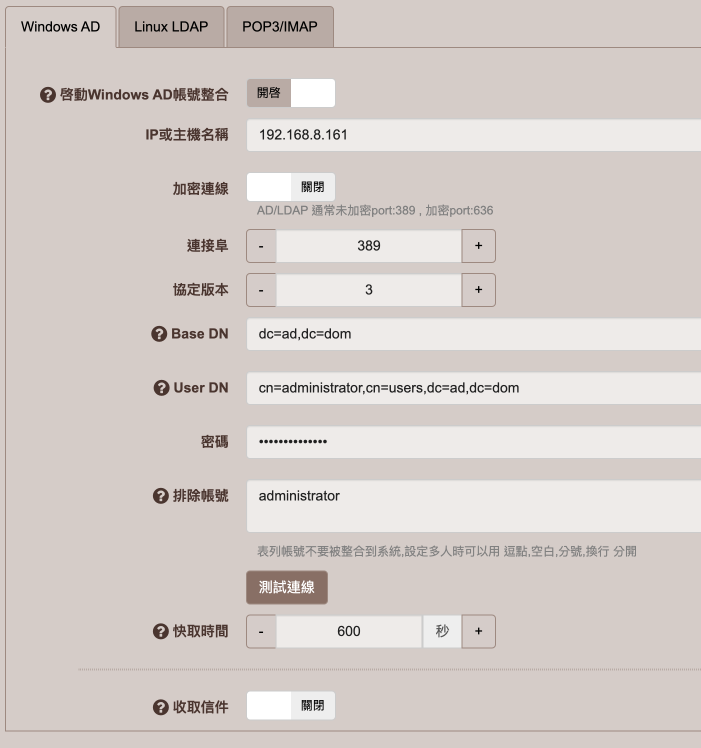The width and height of the screenshot is (701, 748).
Task: Click help icon next to 排除帳號
Action: pyautogui.click(x=159, y=496)
